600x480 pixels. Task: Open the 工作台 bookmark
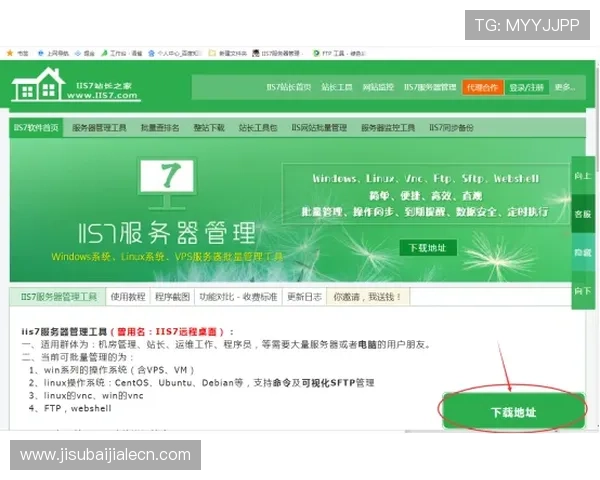(121, 53)
